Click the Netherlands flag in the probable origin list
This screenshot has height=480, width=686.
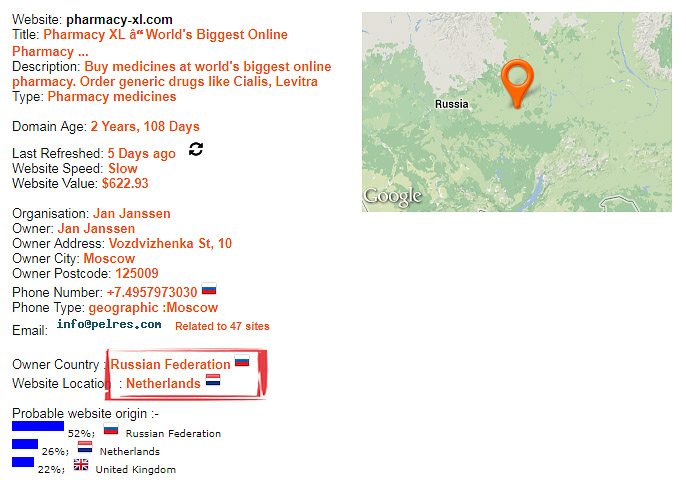click(x=85, y=448)
